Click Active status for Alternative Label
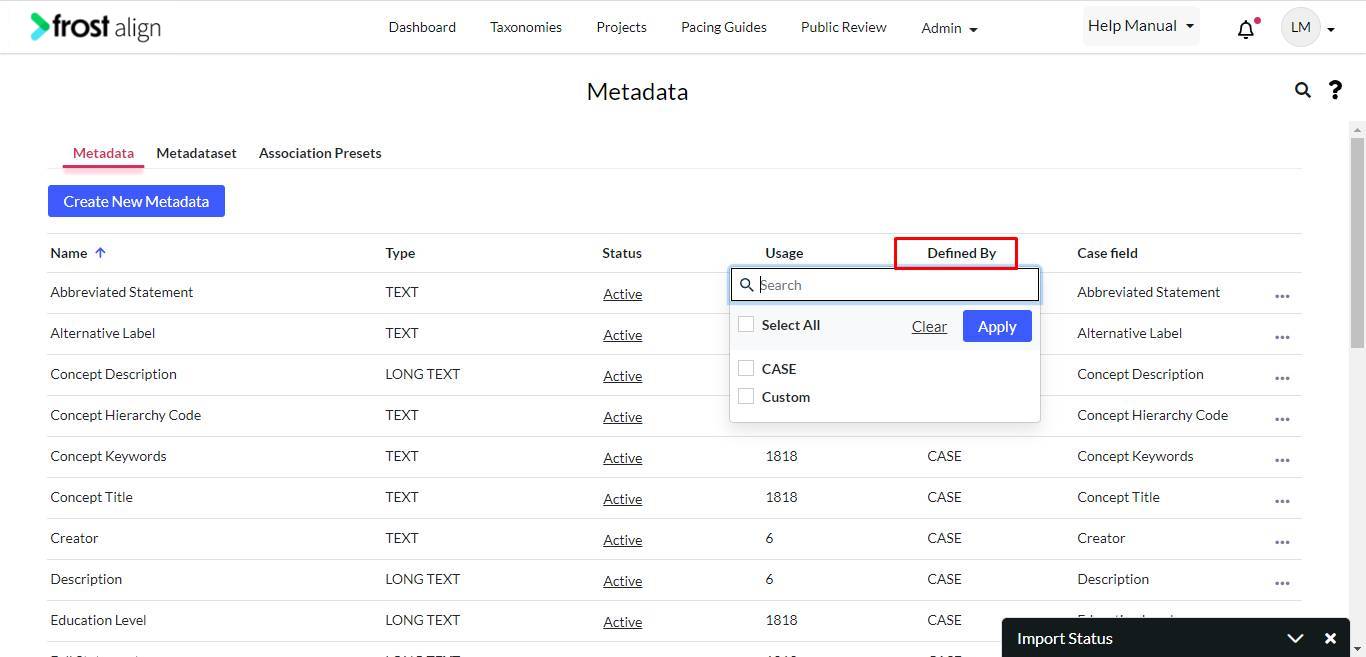 pyautogui.click(x=622, y=335)
